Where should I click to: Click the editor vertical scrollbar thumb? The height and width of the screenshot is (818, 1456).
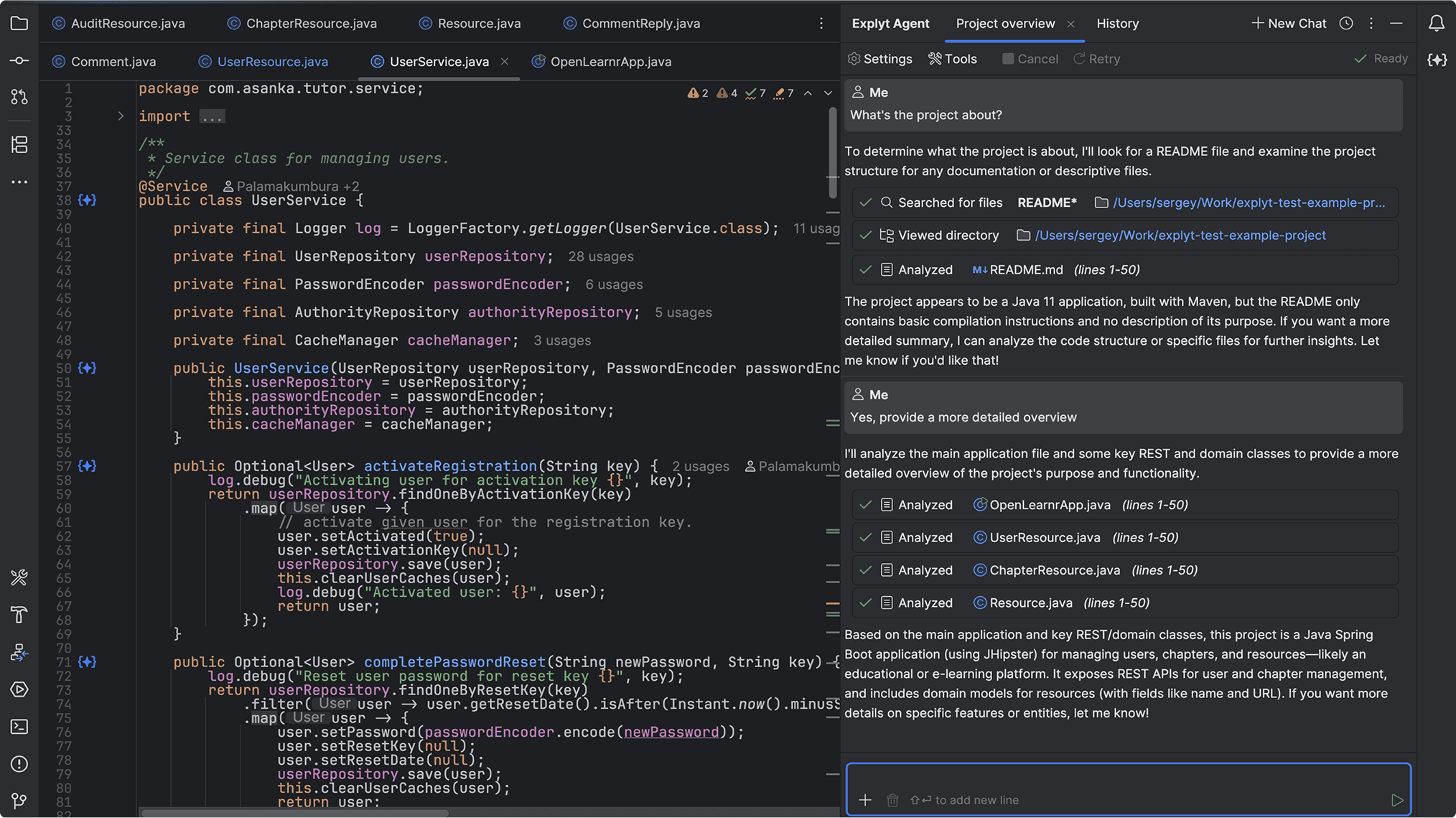tap(832, 152)
